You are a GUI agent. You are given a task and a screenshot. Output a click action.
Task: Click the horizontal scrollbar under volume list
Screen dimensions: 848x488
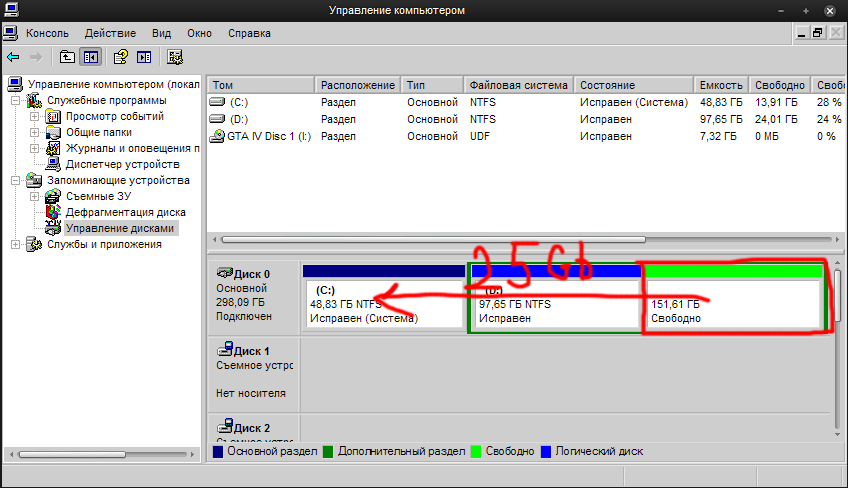520,240
